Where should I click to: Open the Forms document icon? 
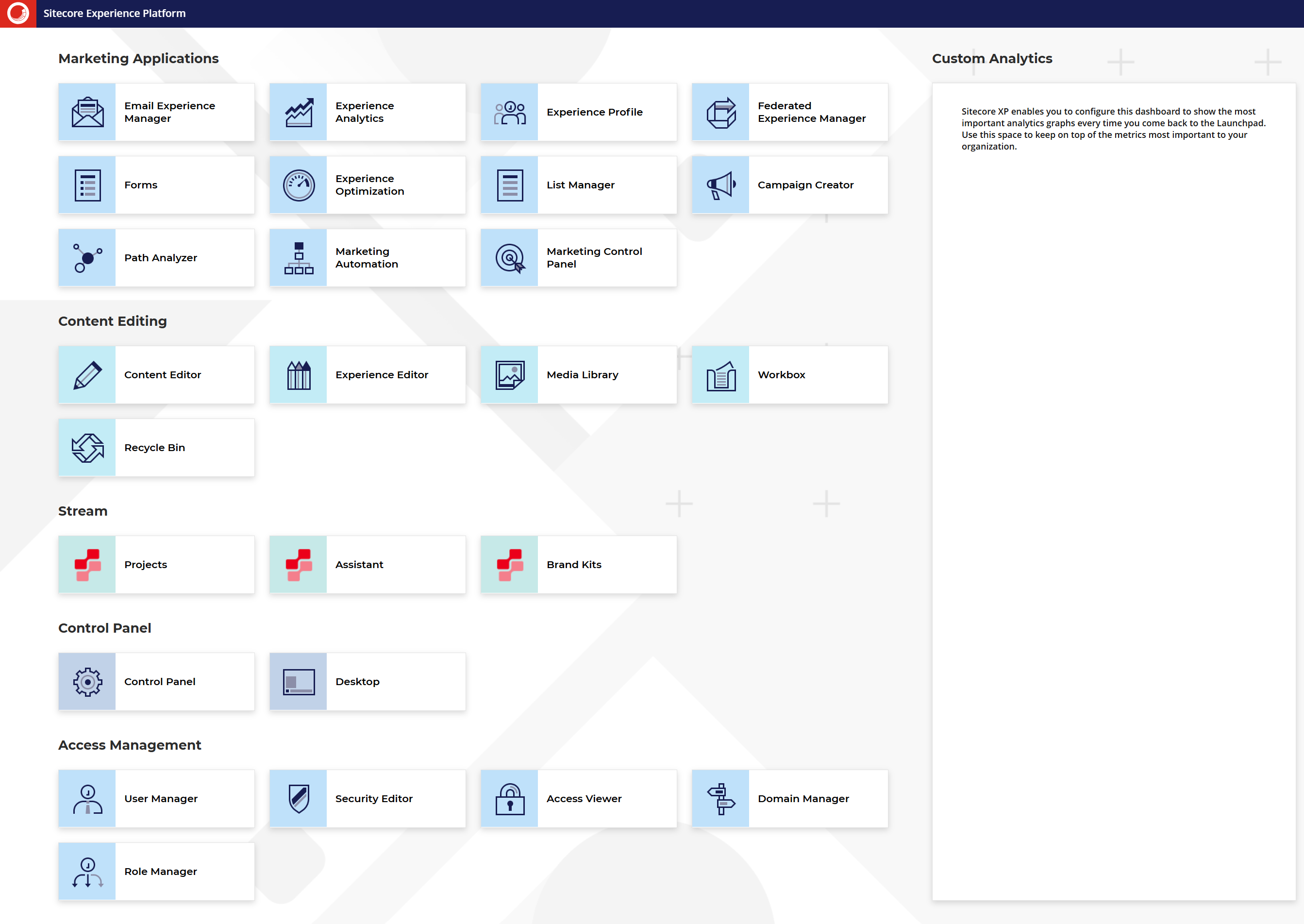[87, 185]
